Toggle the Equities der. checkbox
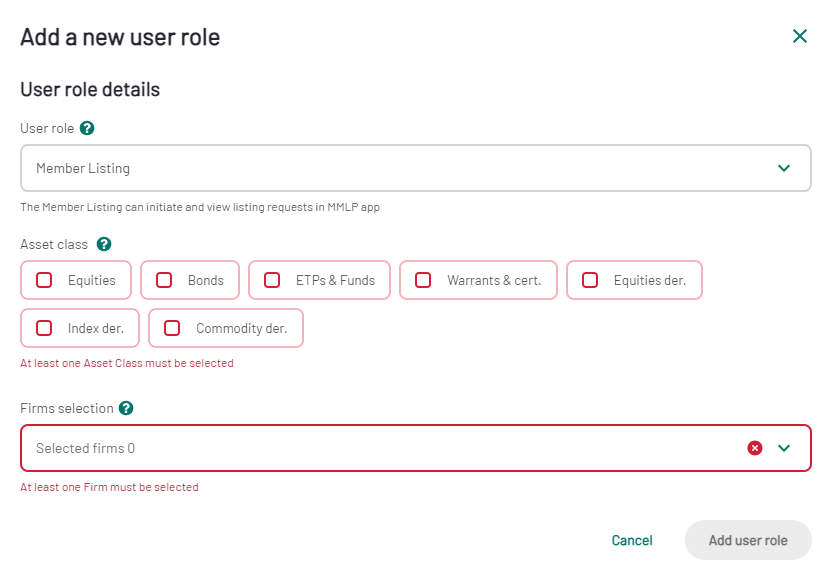This screenshot has width=831, height=580. (590, 280)
